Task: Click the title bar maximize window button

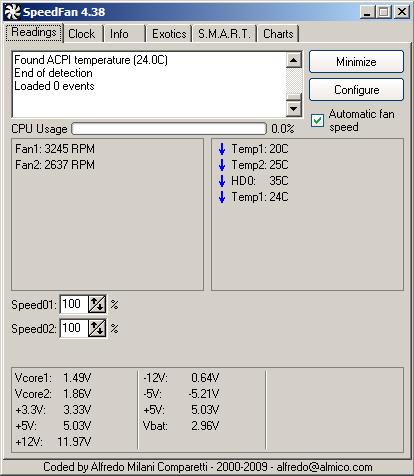Action: [384, 12]
